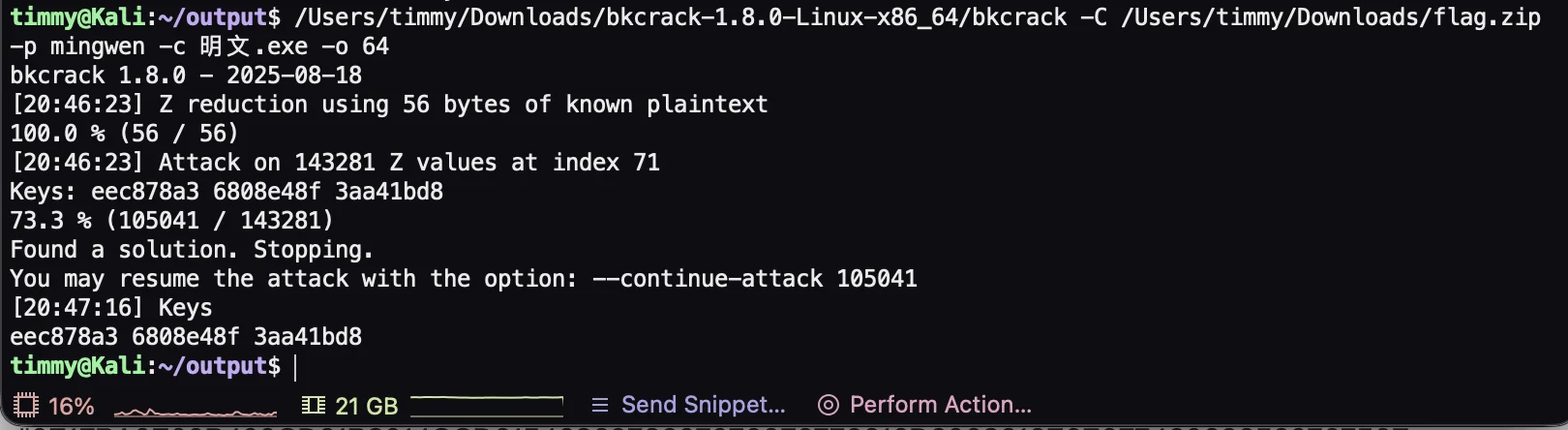Click the 21 GB memory reading
This screenshot has width=1568, height=430.
tap(366, 406)
